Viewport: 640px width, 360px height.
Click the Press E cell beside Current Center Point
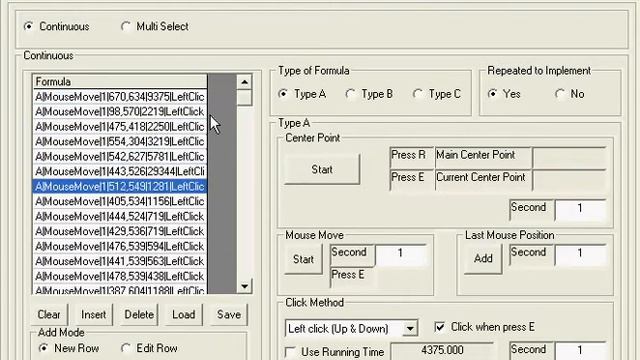tap(412, 180)
